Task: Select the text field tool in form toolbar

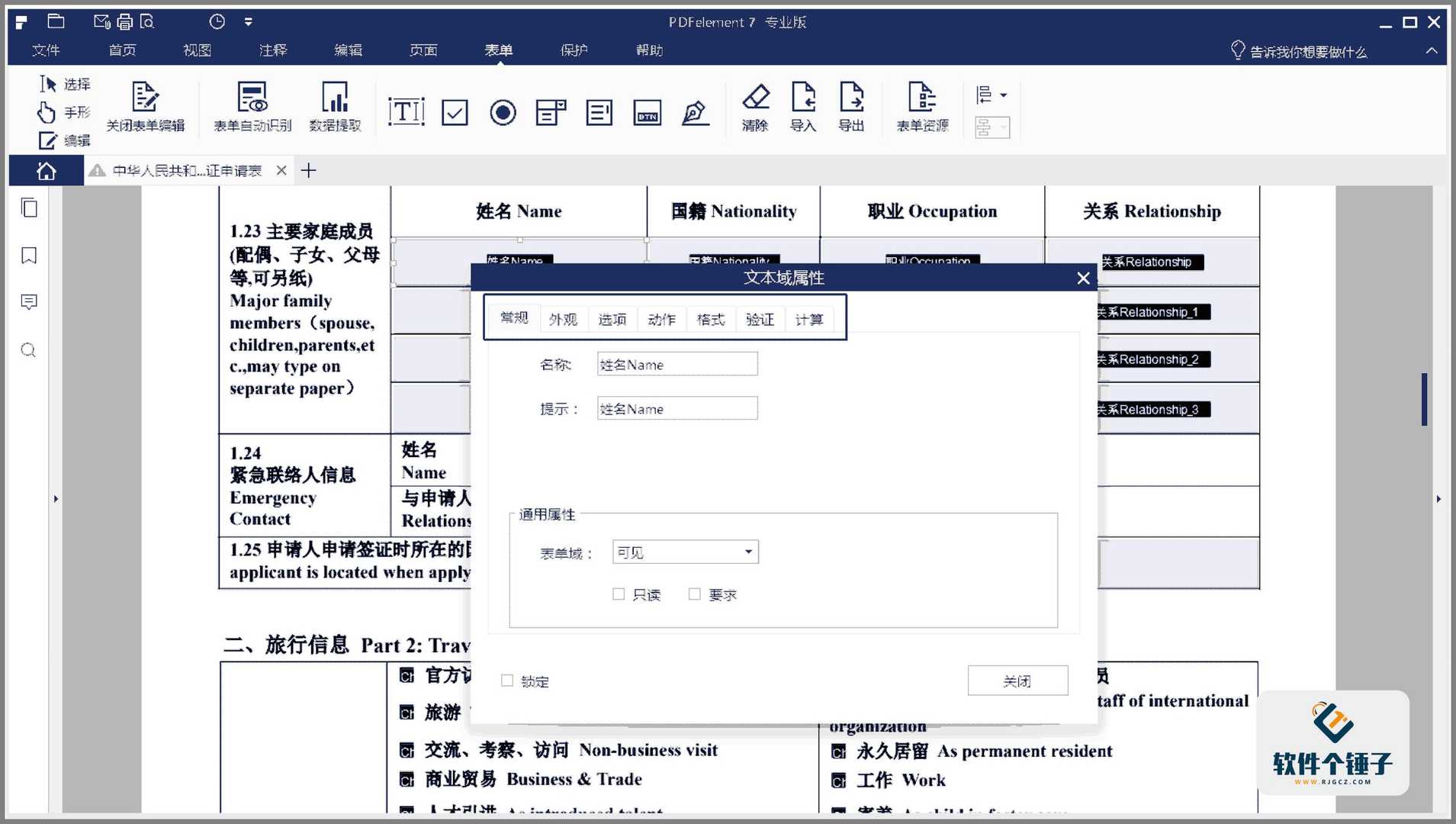Action: 405,111
